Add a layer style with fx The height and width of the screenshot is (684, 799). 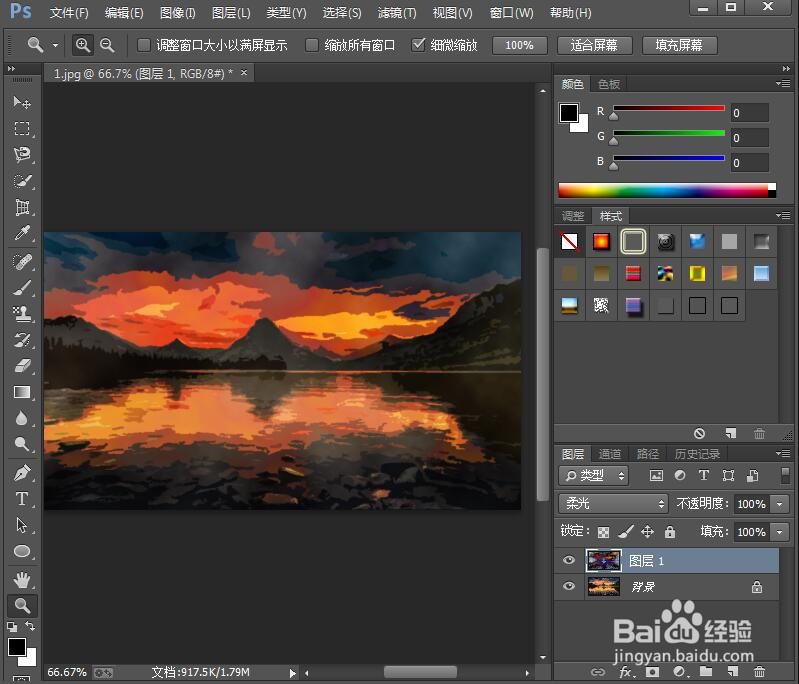click(626, 672)
